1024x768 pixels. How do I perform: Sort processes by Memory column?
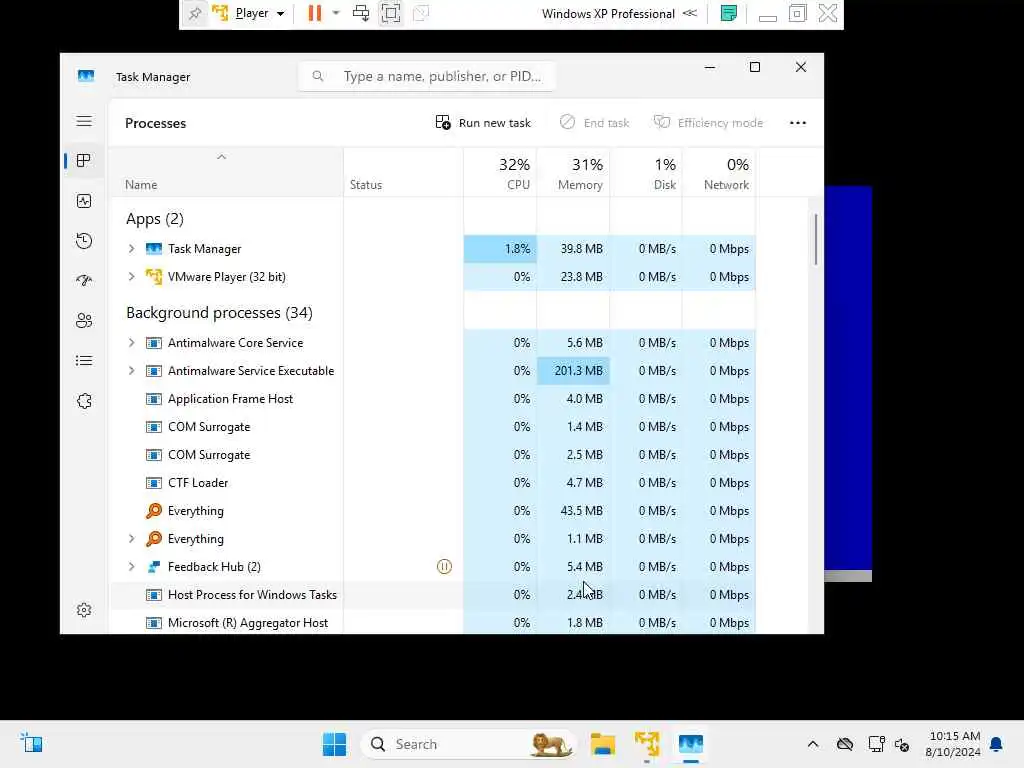573,174
